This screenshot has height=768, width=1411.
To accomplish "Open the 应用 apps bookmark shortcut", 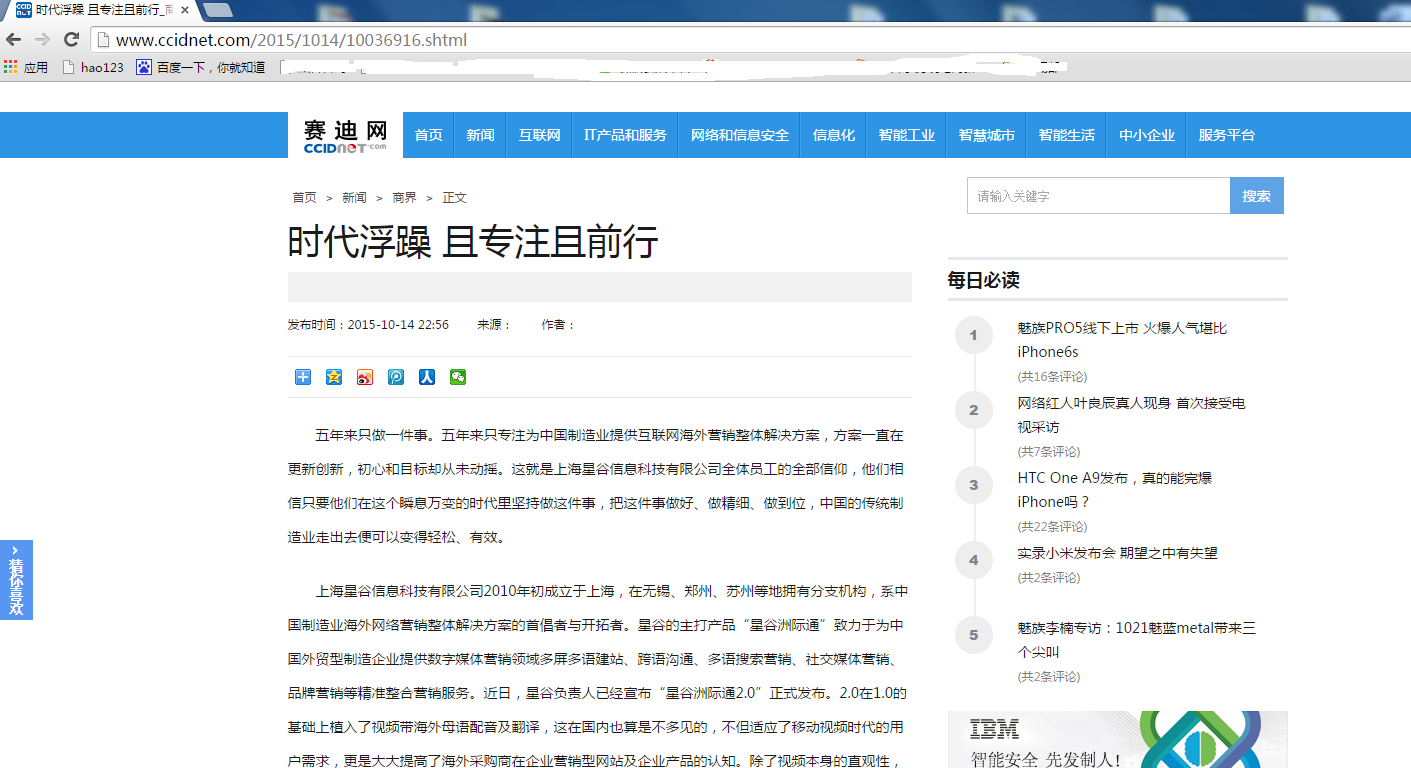I will [x=26, y=67].
